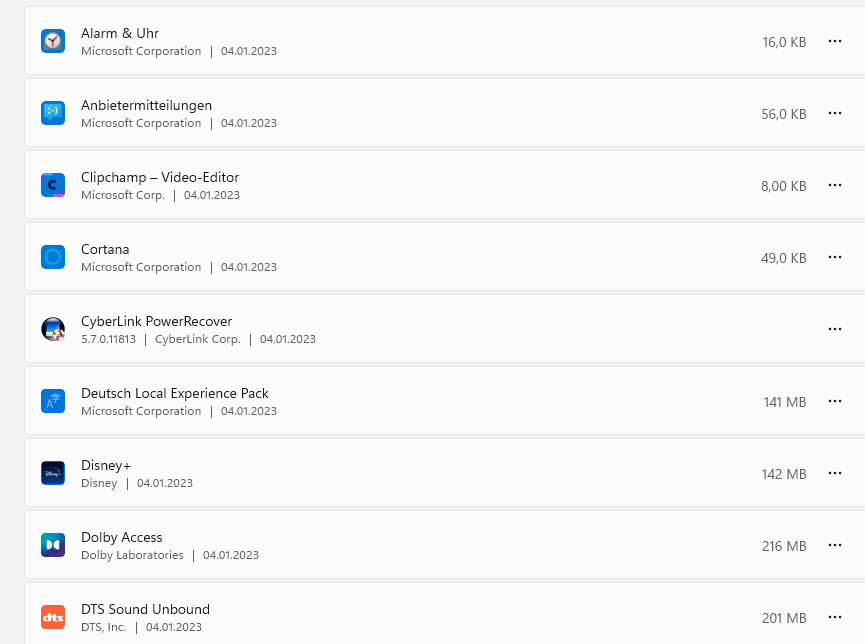
Task: Click the Alarm & Uhr clock icon
Action: click(x=53, y=41)
